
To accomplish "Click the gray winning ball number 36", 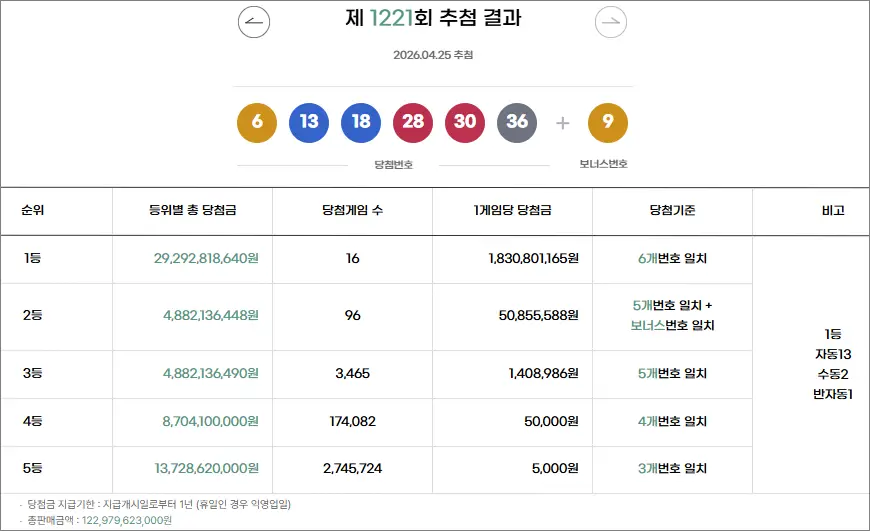I will click(x=517, y=123).
